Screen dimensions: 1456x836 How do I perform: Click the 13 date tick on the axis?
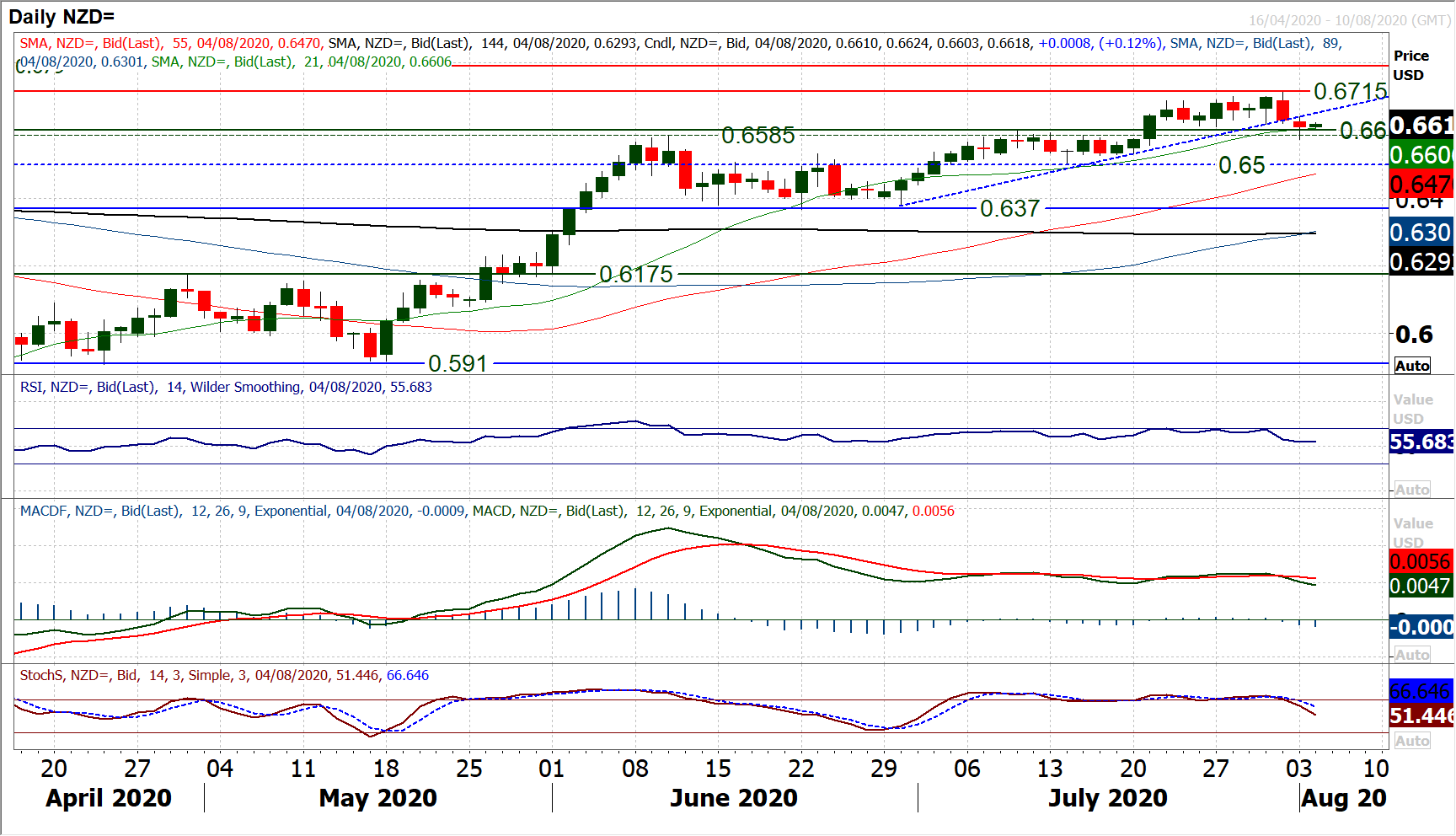coord(1050,769)
